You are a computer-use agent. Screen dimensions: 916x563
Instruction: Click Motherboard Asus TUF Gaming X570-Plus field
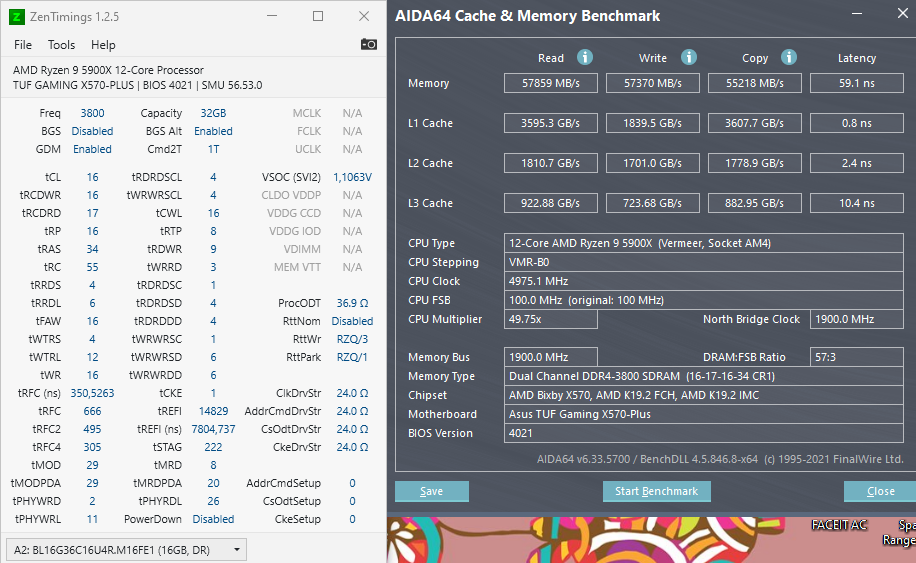pyautogui.click(x=704, y=414)
